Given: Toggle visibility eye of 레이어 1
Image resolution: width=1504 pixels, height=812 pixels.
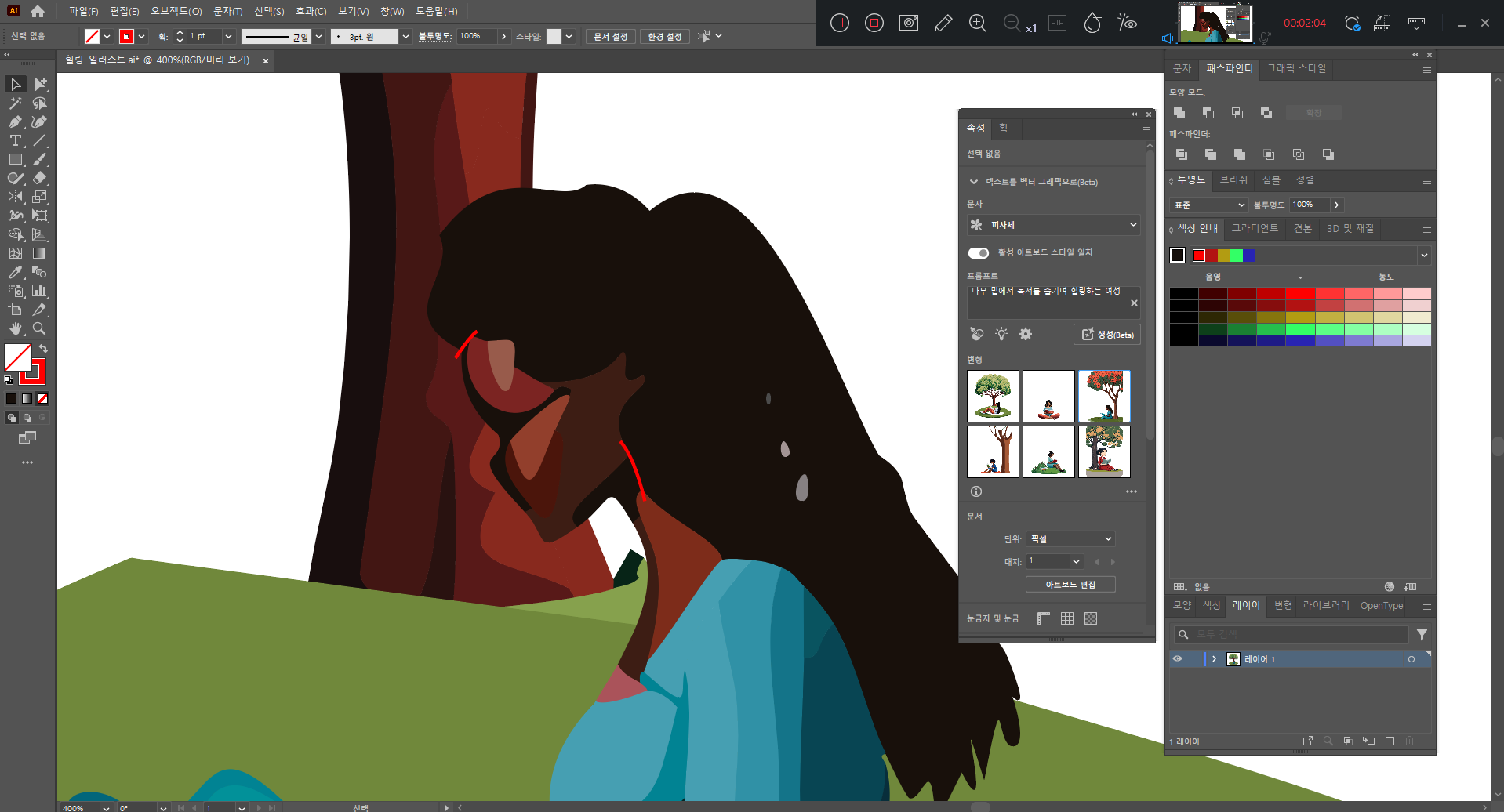Looking at the screenshot, I should [x=1177, y=659].
